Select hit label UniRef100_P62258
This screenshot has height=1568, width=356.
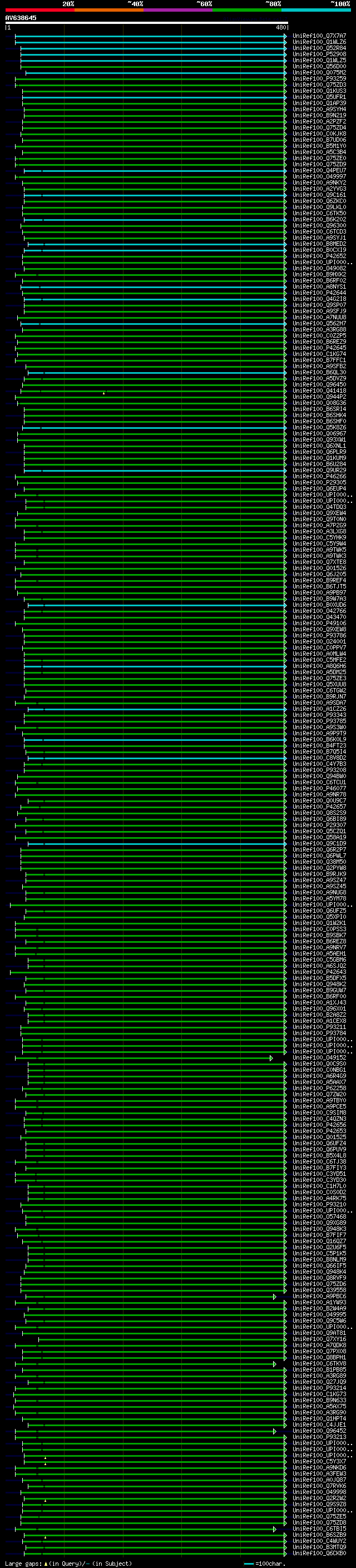point(319,1089)
